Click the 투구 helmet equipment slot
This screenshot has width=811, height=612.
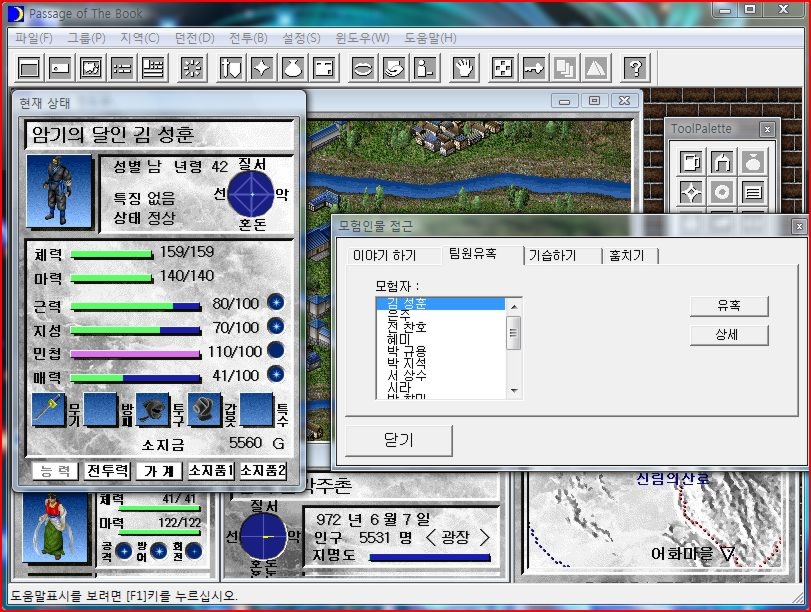153,410
